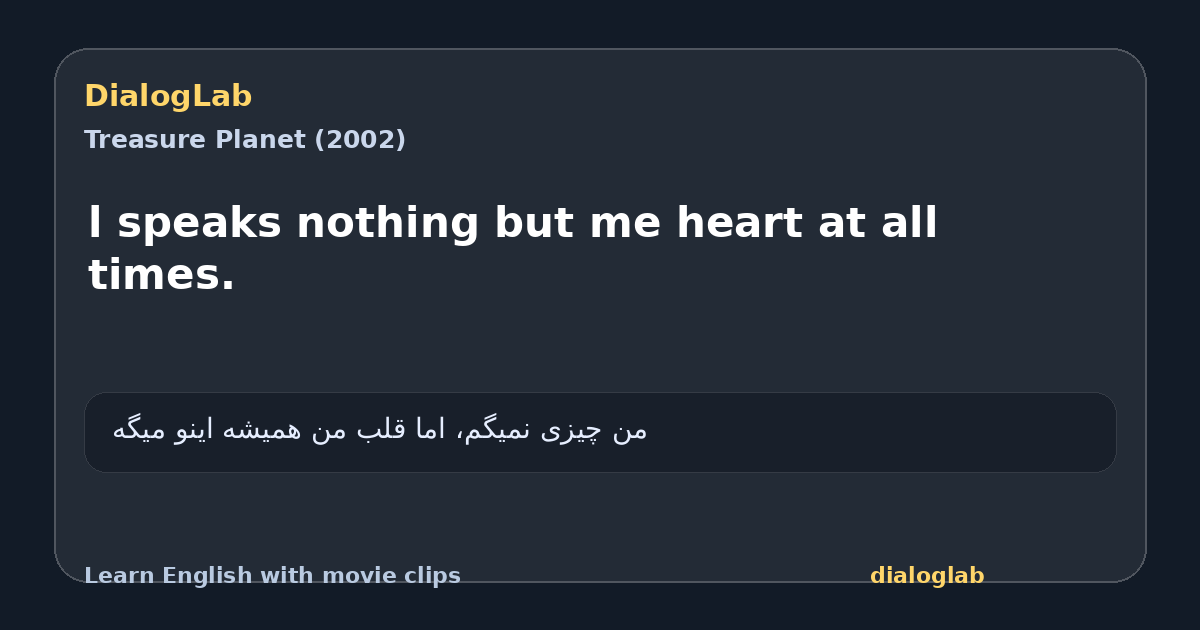This screenshot has height=630, width=1200.
Task: Open the yellow dialoglab footer handle
Action: [927, 576]
